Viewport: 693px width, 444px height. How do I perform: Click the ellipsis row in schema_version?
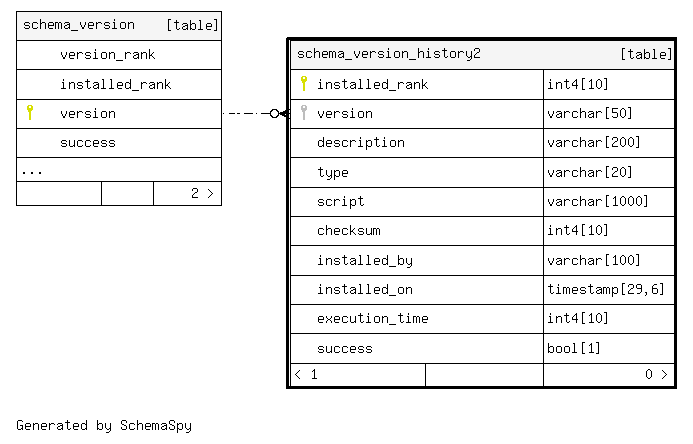pos(119,170)
